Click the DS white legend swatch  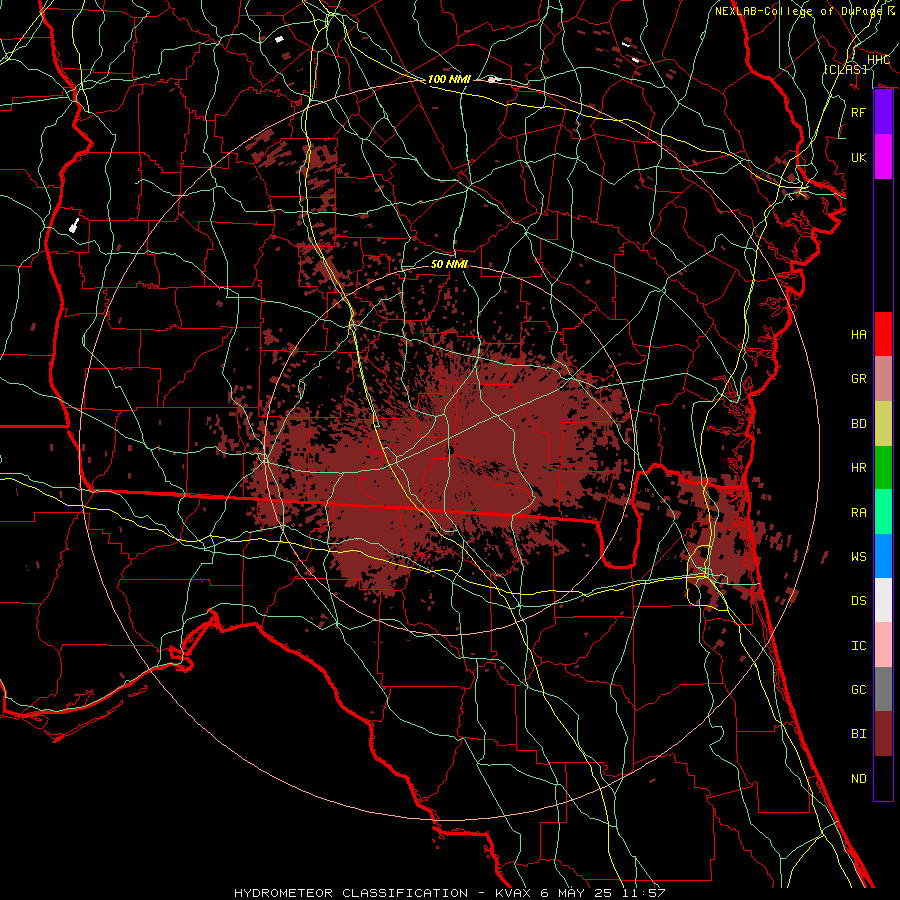[883, 600]
